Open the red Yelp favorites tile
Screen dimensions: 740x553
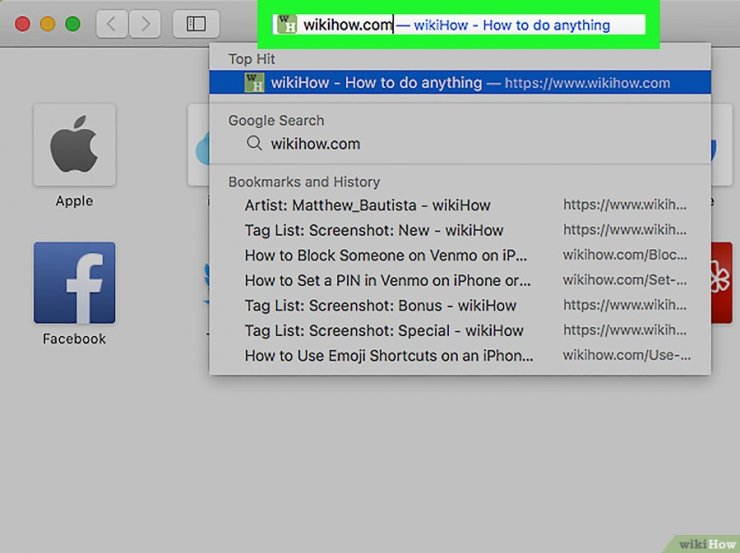point(722,283)
